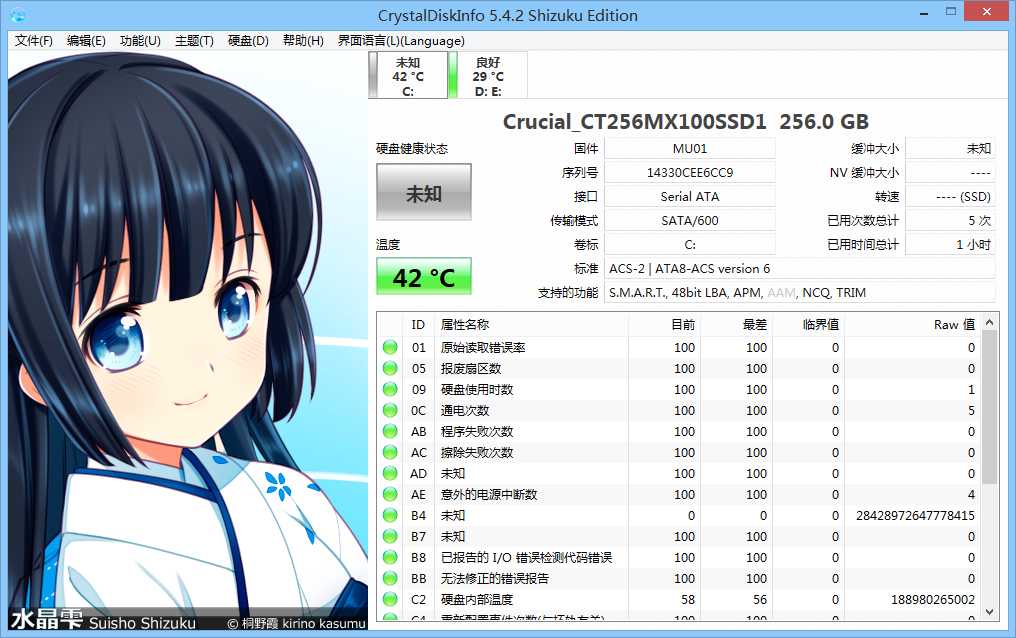Click the Raw 值 column header
This screenshot has height=638, width=1016.
click(913, 325)
